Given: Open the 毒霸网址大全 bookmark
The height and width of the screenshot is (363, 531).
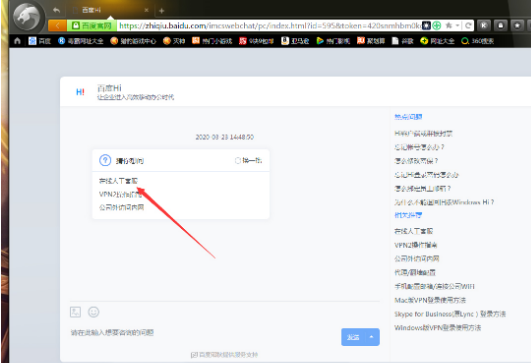Looking at the screenshot, I should (x=81, y=41).
